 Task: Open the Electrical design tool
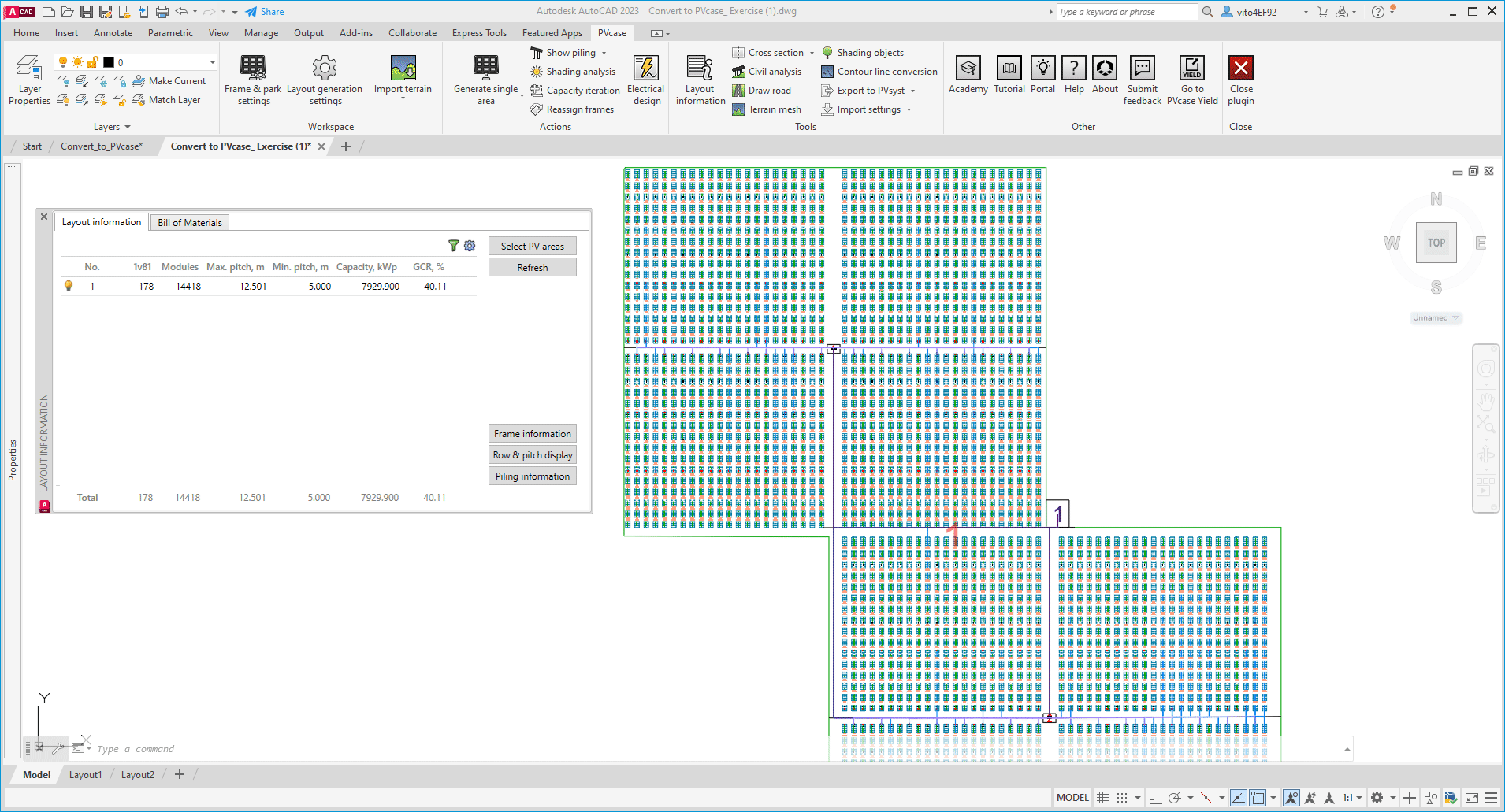[x=646, y=80]
